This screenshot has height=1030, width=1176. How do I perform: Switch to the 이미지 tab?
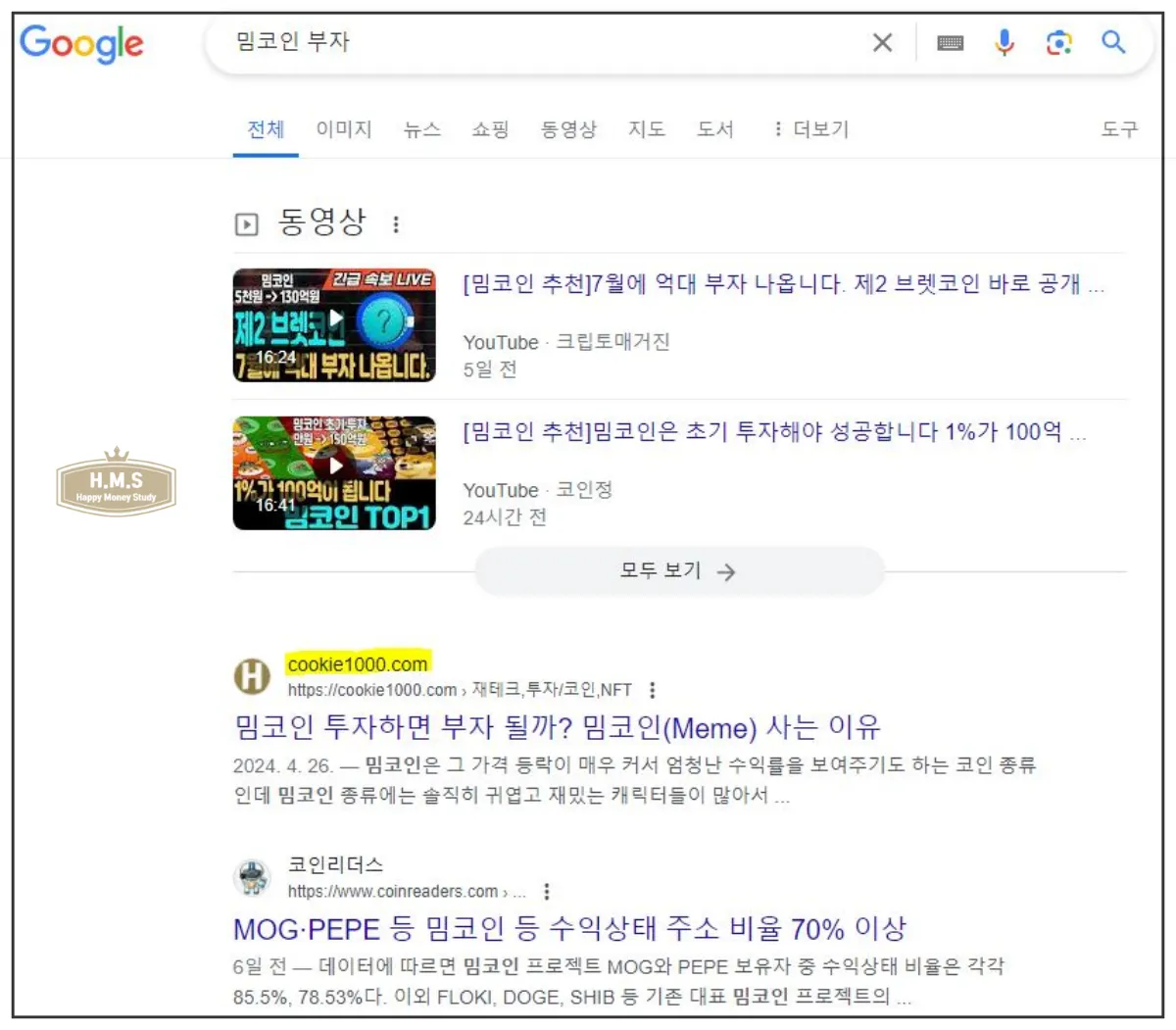(344, 129)
